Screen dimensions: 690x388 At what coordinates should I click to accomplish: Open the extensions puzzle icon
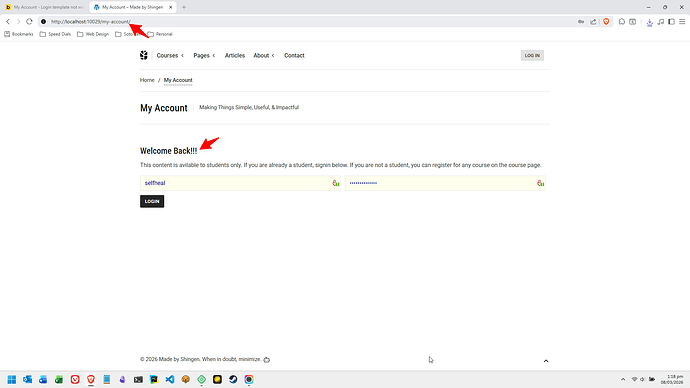(622, 22)
